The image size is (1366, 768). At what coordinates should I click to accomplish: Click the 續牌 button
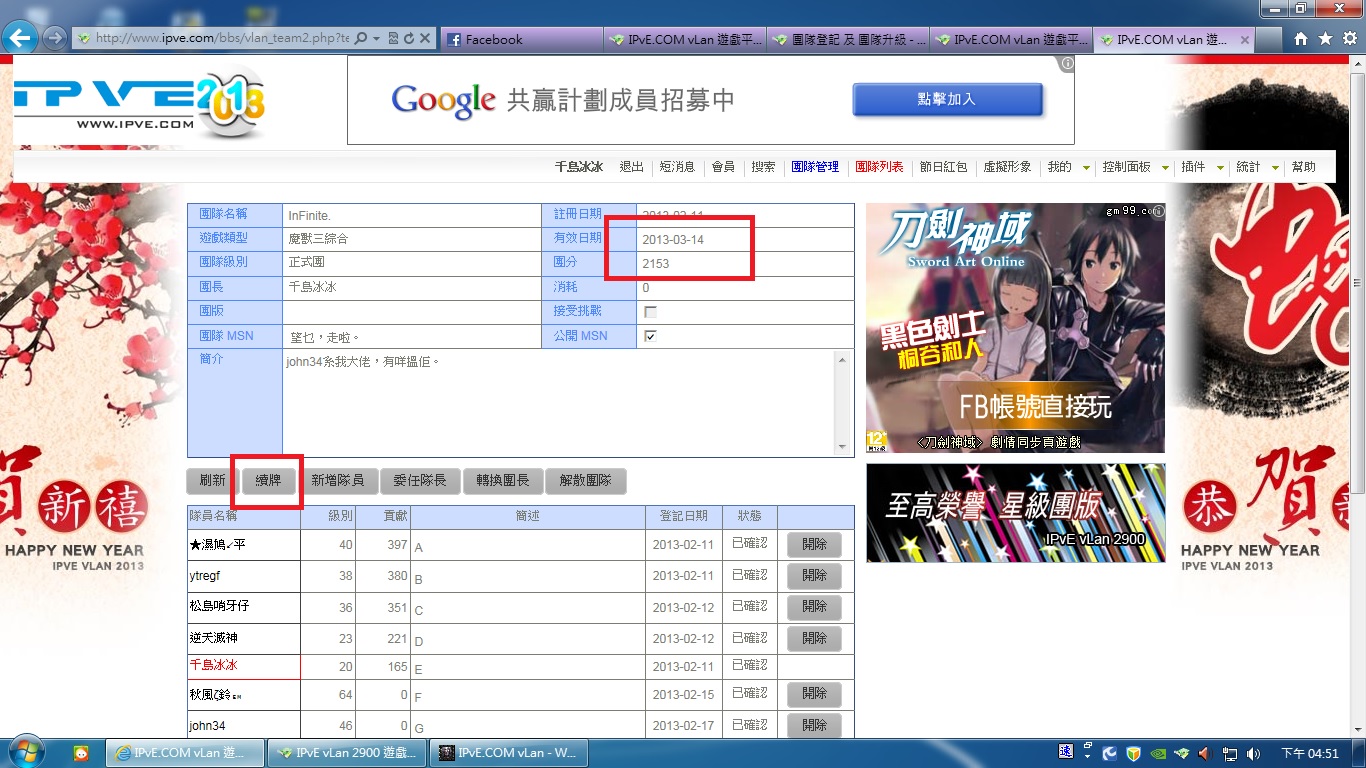point(268,481)
